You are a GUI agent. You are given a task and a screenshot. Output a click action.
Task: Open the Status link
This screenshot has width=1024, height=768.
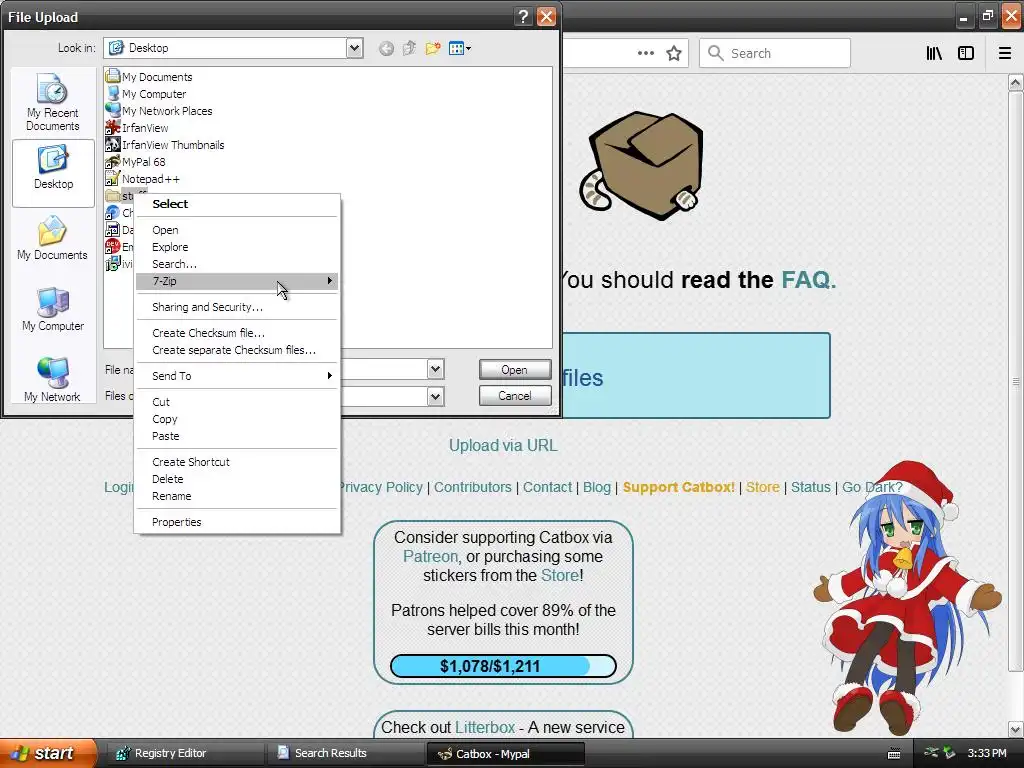click(x=810, y=487)
